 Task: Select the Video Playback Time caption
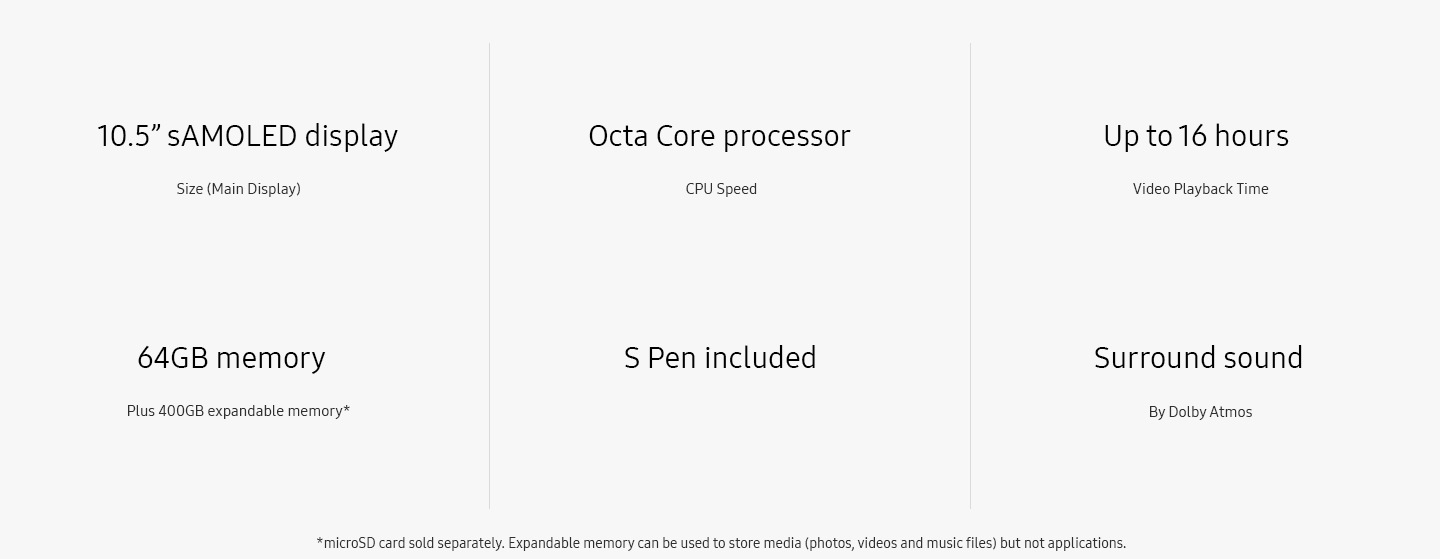point(1200,189)
